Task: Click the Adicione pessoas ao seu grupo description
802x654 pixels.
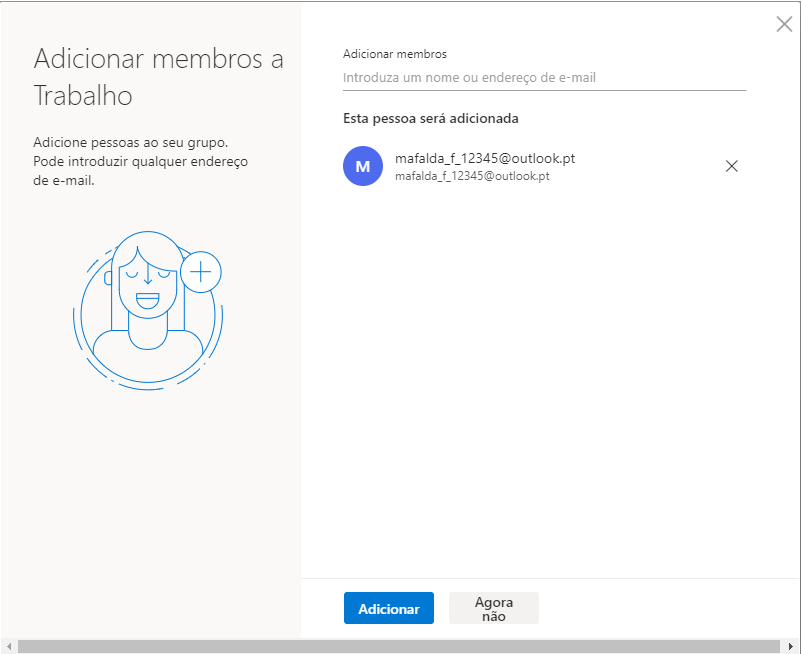Action: point(141,161)
